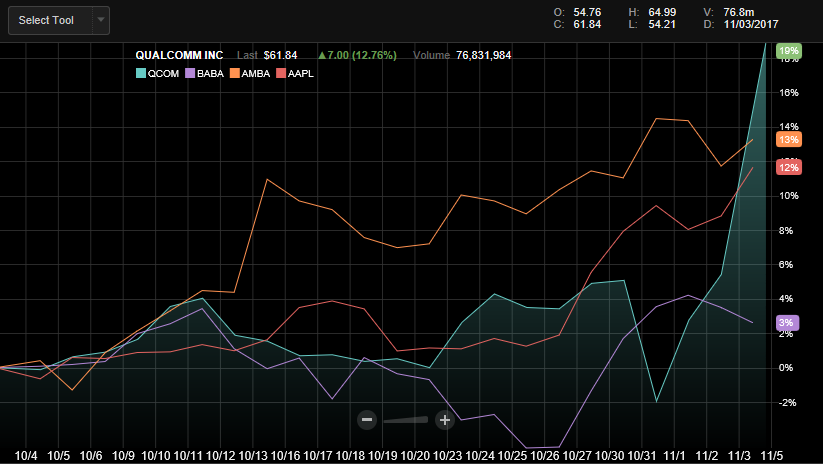Click the 76.8m volume readout
Viewport: 823px width, 464px height.
click(x=739, y=12)
